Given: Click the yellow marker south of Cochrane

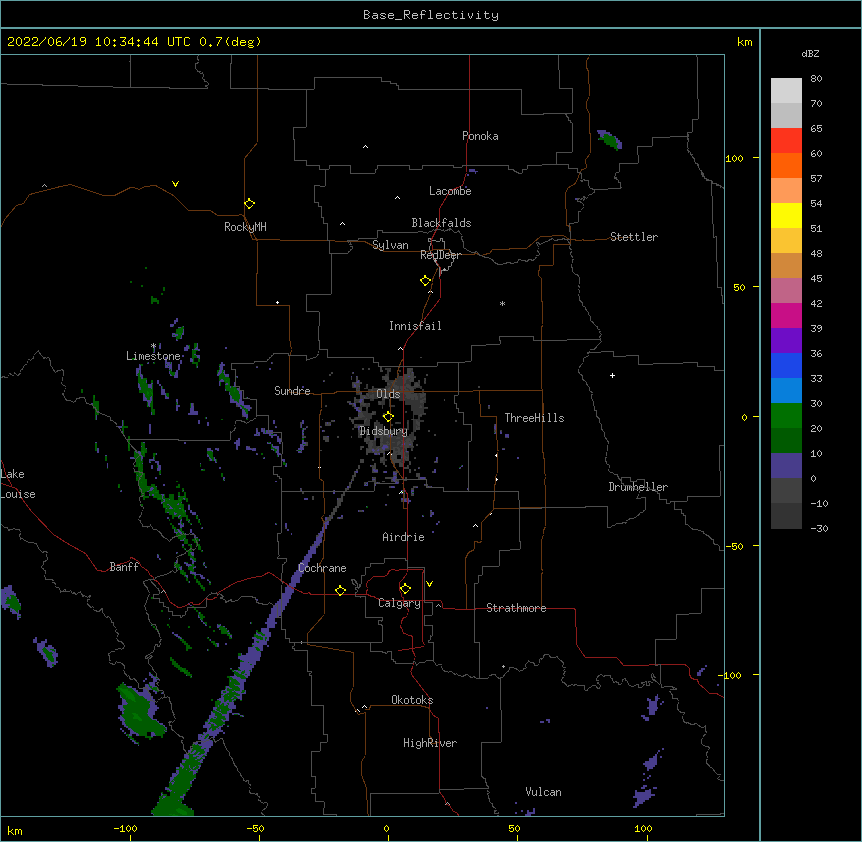Looking at the screenshot, I should pos(340,590).
